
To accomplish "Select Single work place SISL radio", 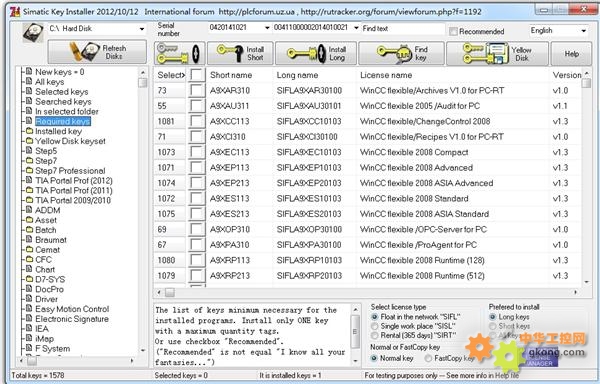I will pos(375,326).
